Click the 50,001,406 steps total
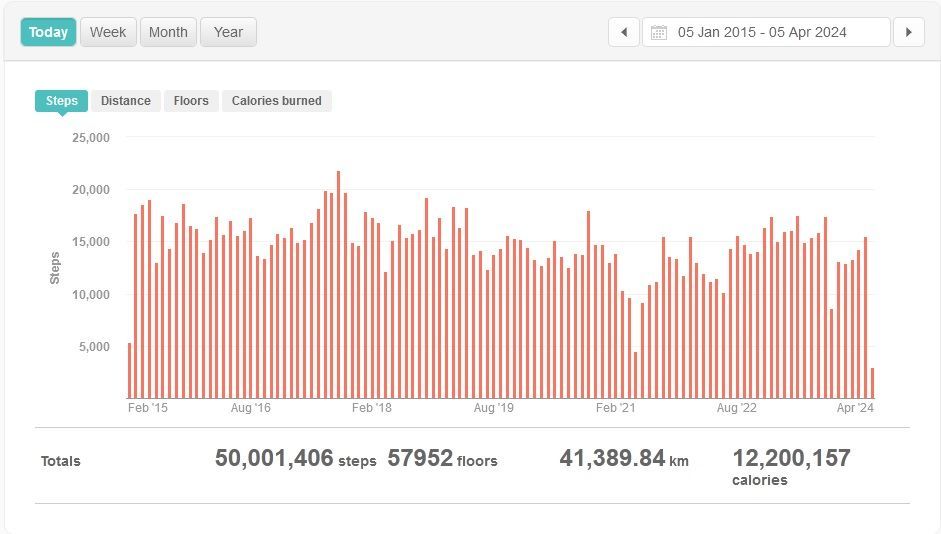Image resolution: width=941 pixels, height=534 pixels. coord(295,459)
